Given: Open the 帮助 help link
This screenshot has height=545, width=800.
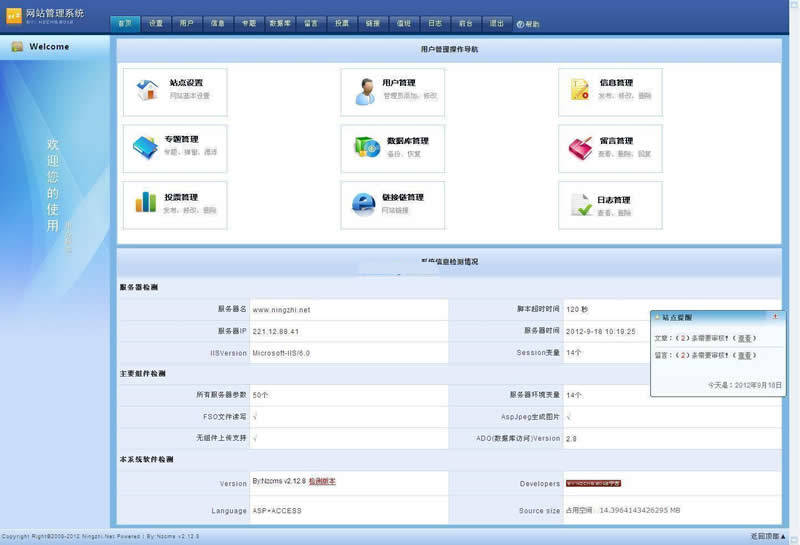Looking at the screenshot, I should [528, 24].
